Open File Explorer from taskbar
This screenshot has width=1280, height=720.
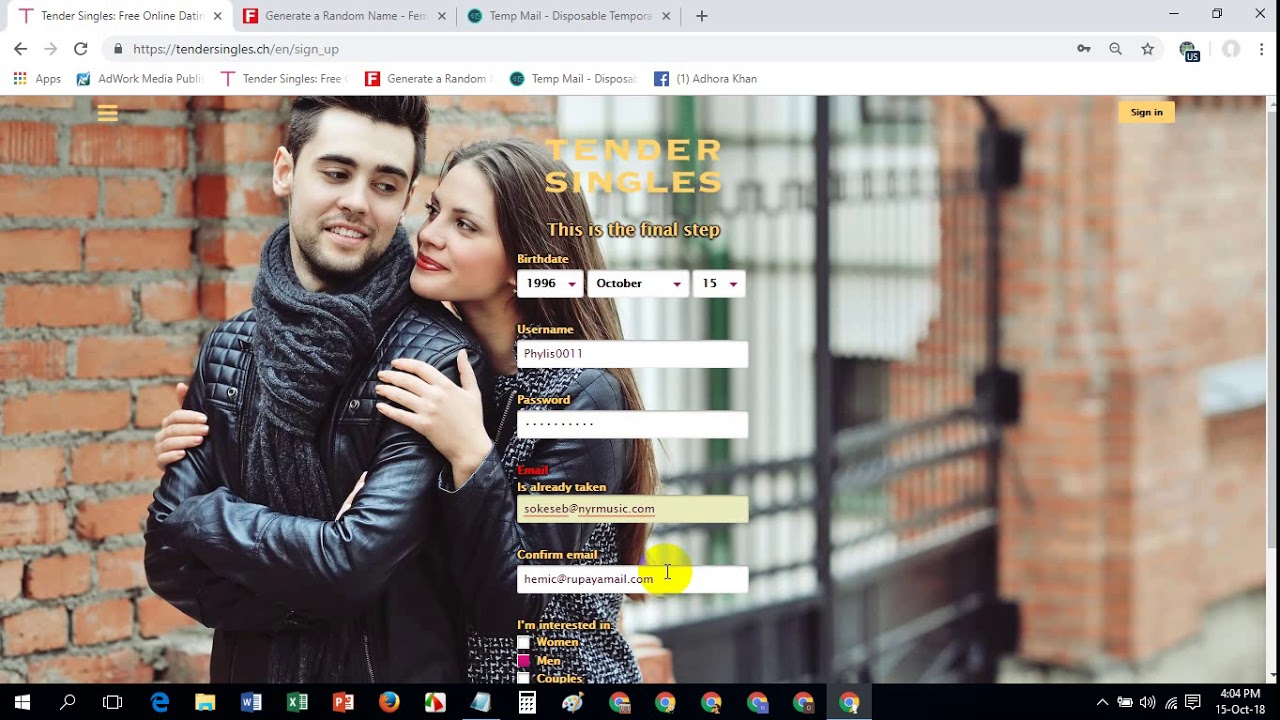coord(205,703)
